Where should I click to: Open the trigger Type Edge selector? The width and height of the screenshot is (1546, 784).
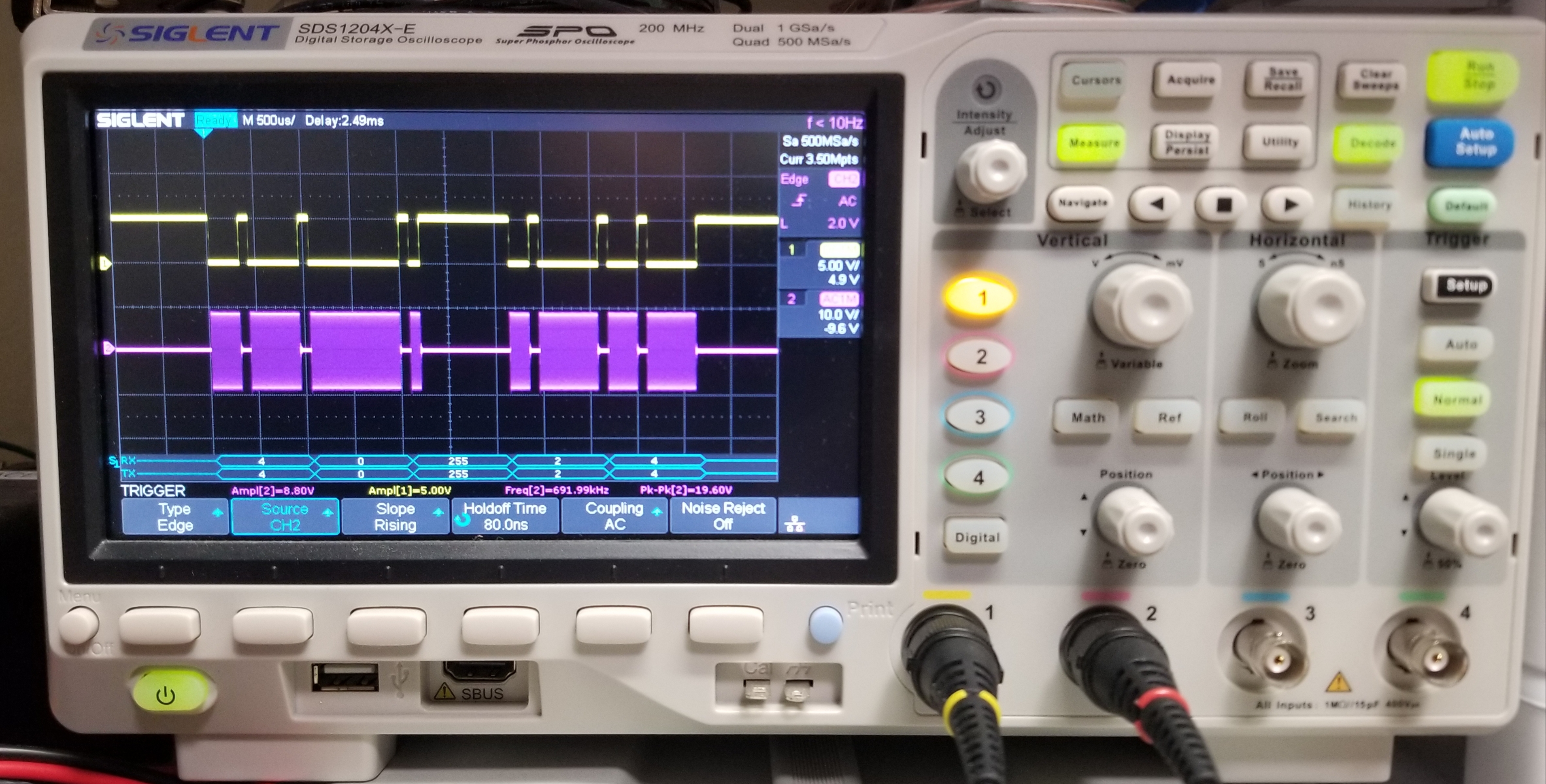pos(174,516)
